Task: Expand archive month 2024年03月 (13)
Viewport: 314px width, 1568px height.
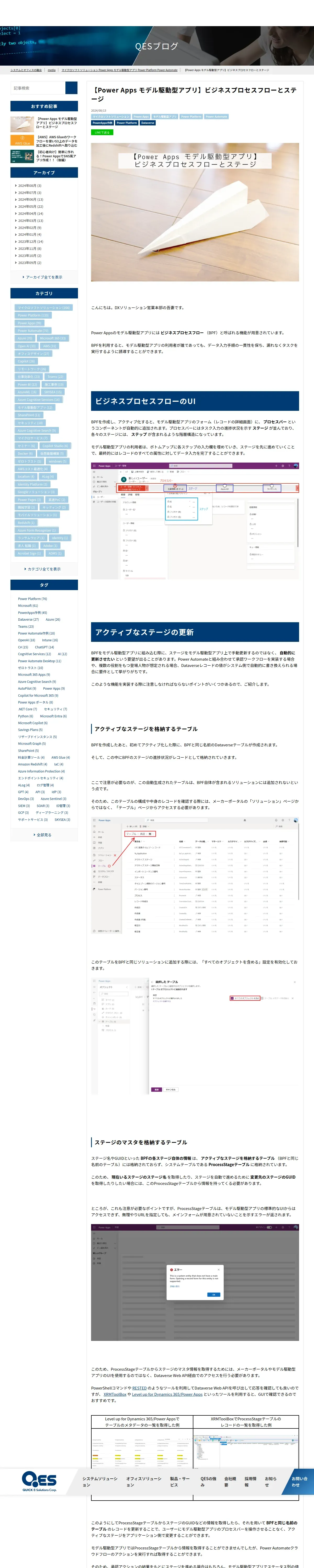Action: click(x=31, y=220)
